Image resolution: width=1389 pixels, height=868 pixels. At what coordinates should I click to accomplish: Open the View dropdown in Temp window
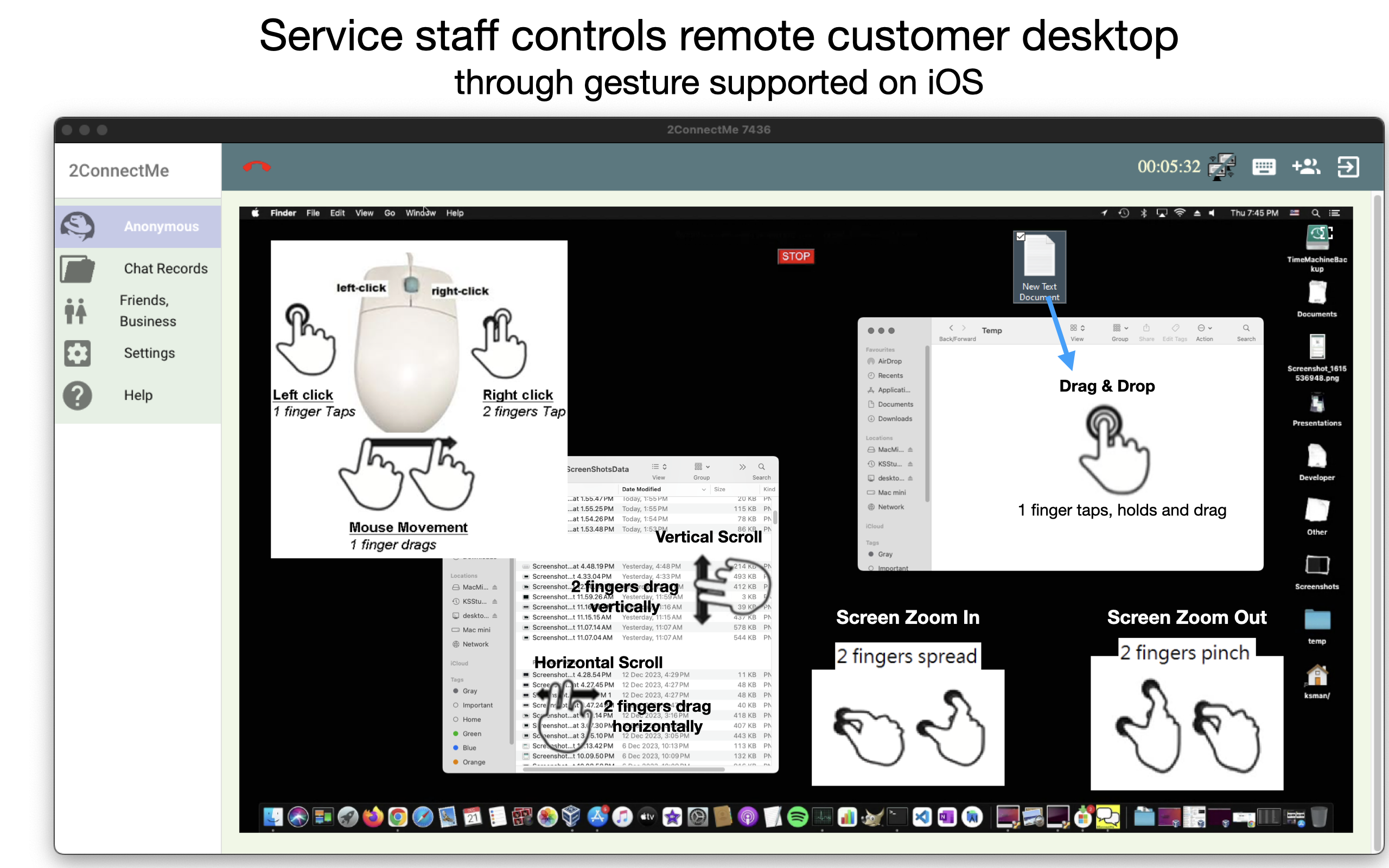tap(1078, 332)
